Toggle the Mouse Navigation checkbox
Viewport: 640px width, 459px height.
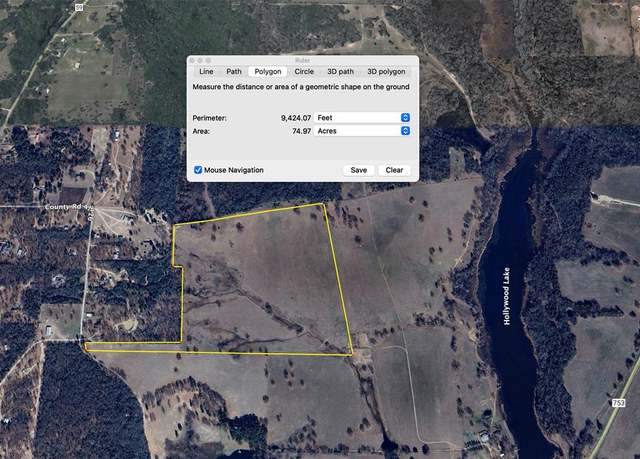click(x=198, y=170)
